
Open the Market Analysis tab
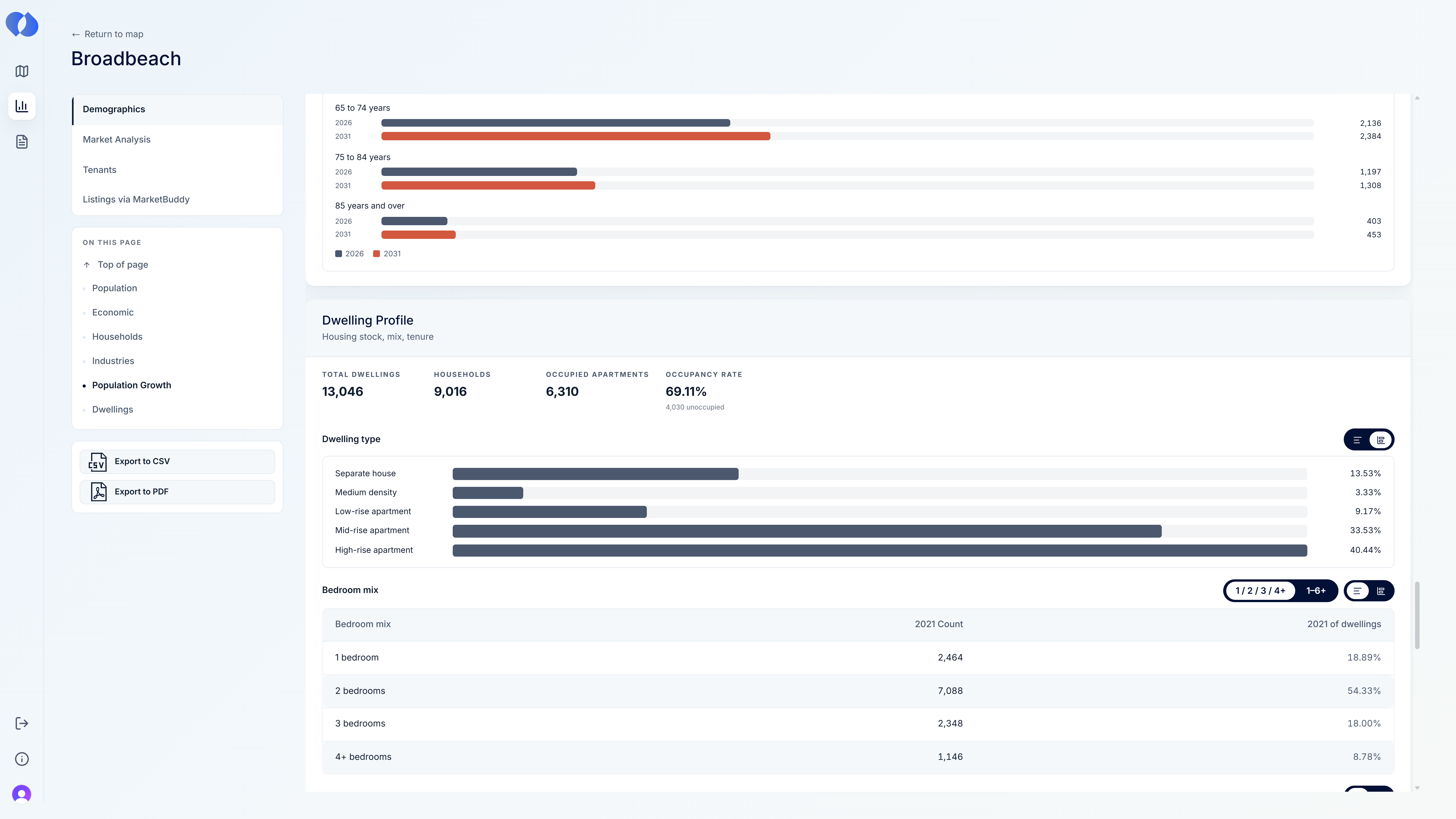coord(177,140)
